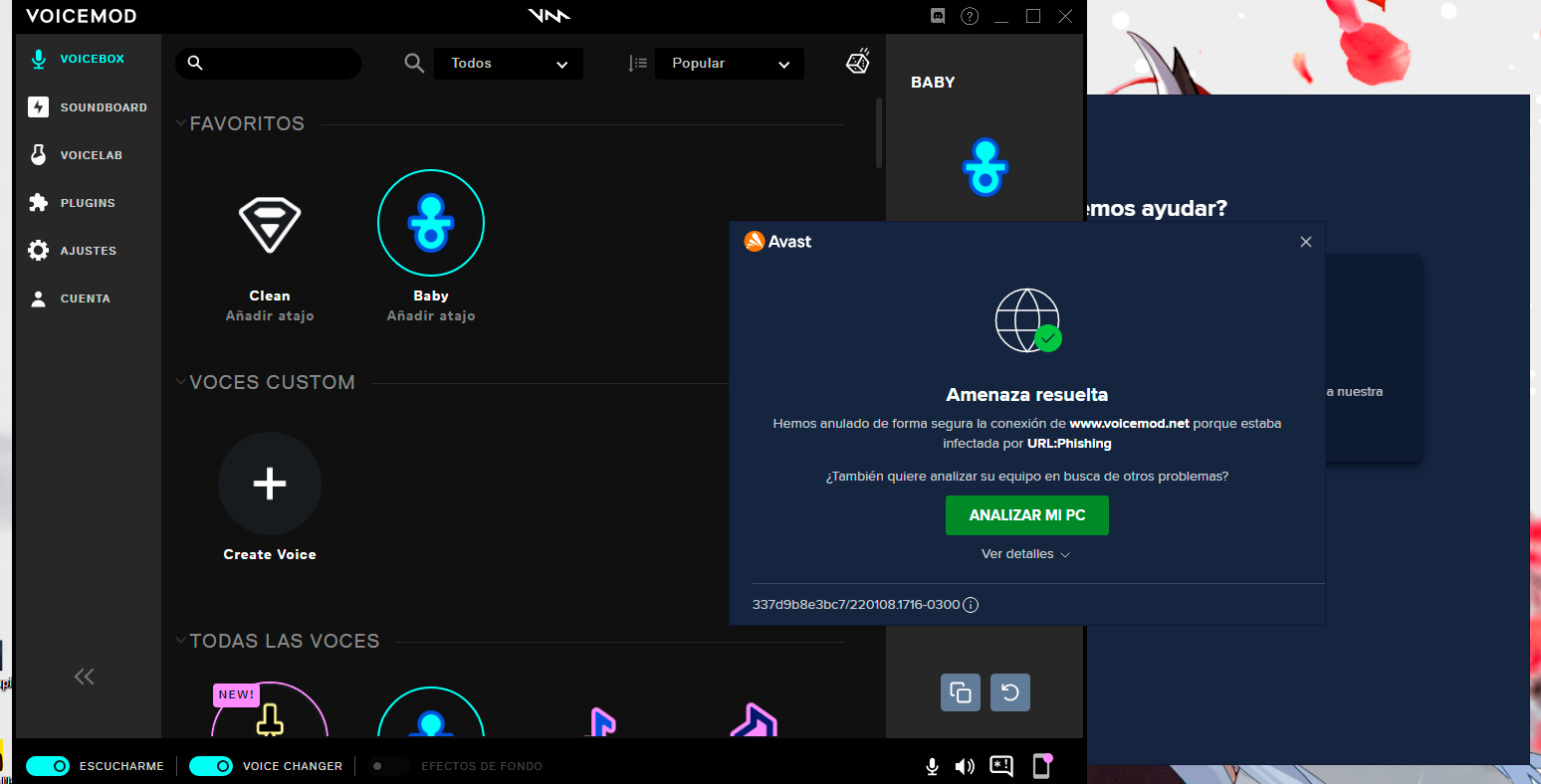Open the Plugins section
The image size is (1541, 784).
coord(73,203)
